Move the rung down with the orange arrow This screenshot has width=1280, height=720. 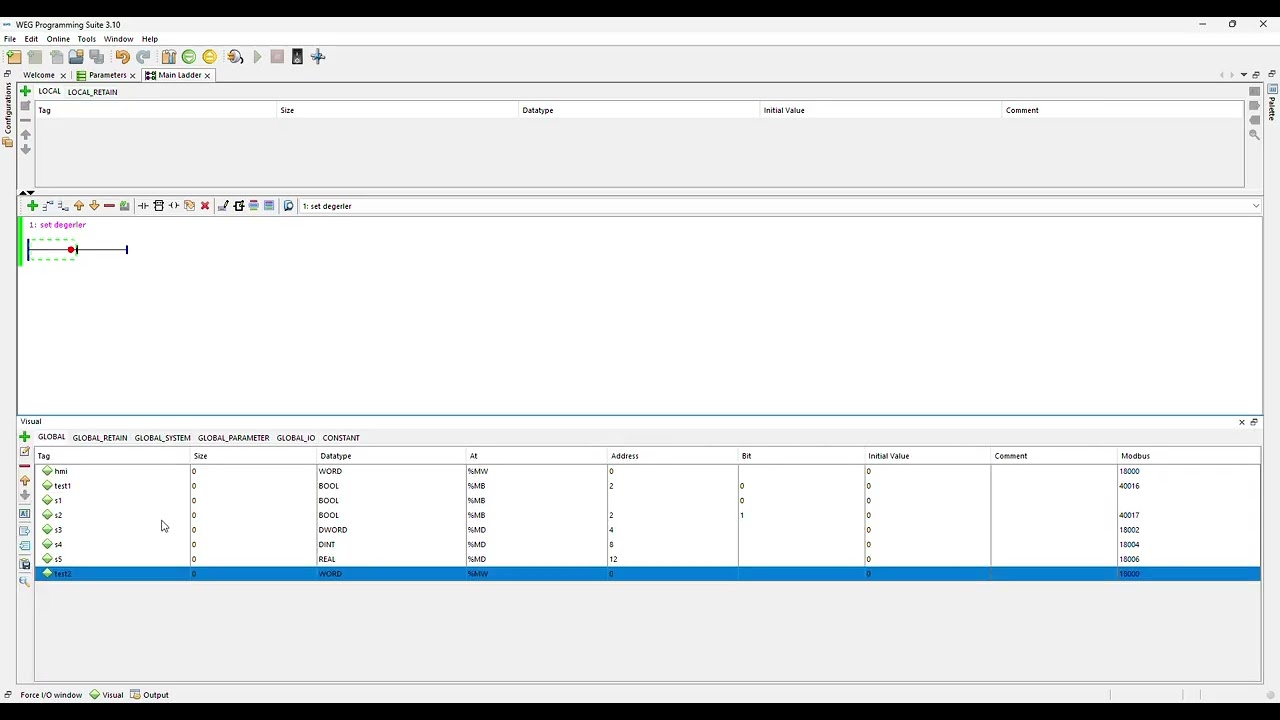(94, 206)
